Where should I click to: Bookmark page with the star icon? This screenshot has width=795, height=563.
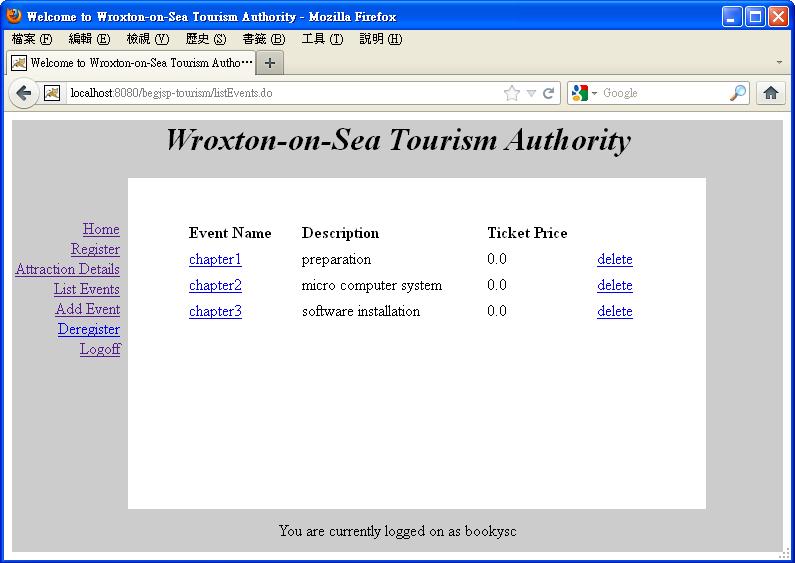click(512, 93)
